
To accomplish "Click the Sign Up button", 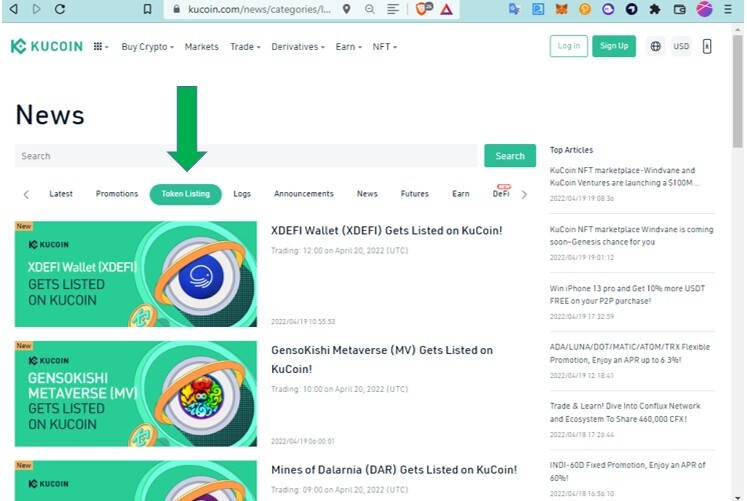I will point(614,46).
